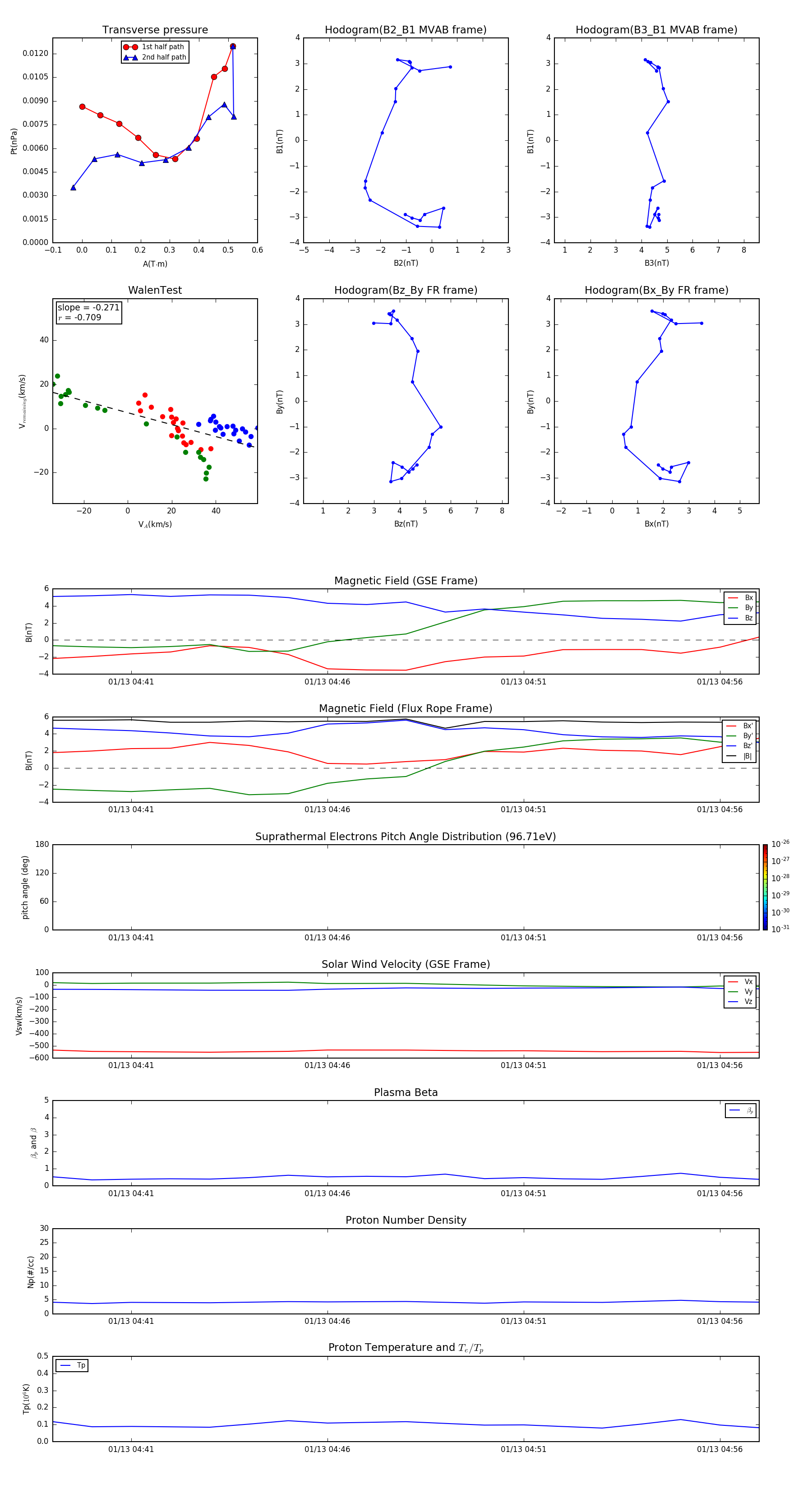Click 'Hodogram(Bx_By FR frame)' title

[x=656, y=290]
